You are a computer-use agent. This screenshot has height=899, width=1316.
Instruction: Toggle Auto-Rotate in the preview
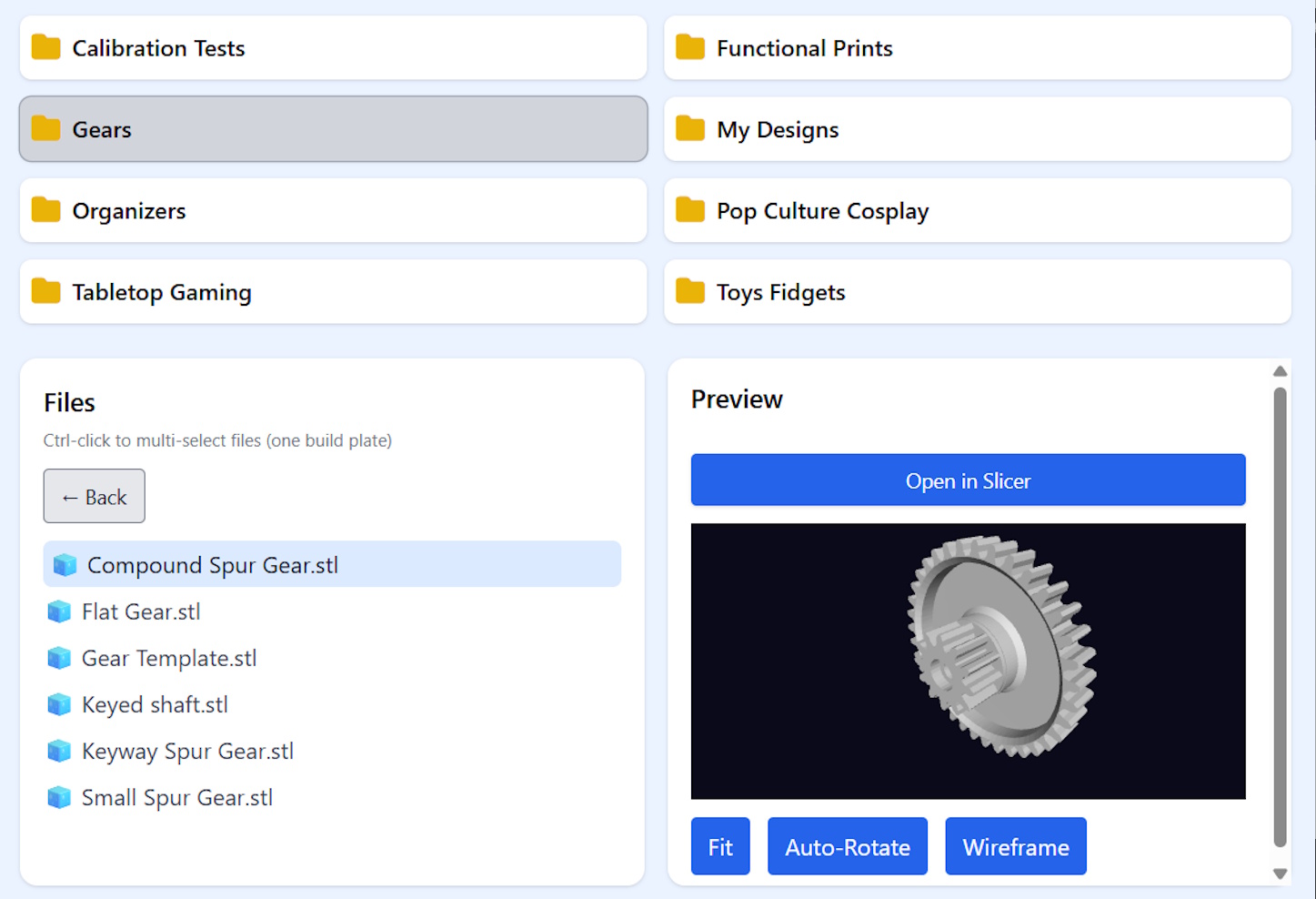click(x=847, y=846)
